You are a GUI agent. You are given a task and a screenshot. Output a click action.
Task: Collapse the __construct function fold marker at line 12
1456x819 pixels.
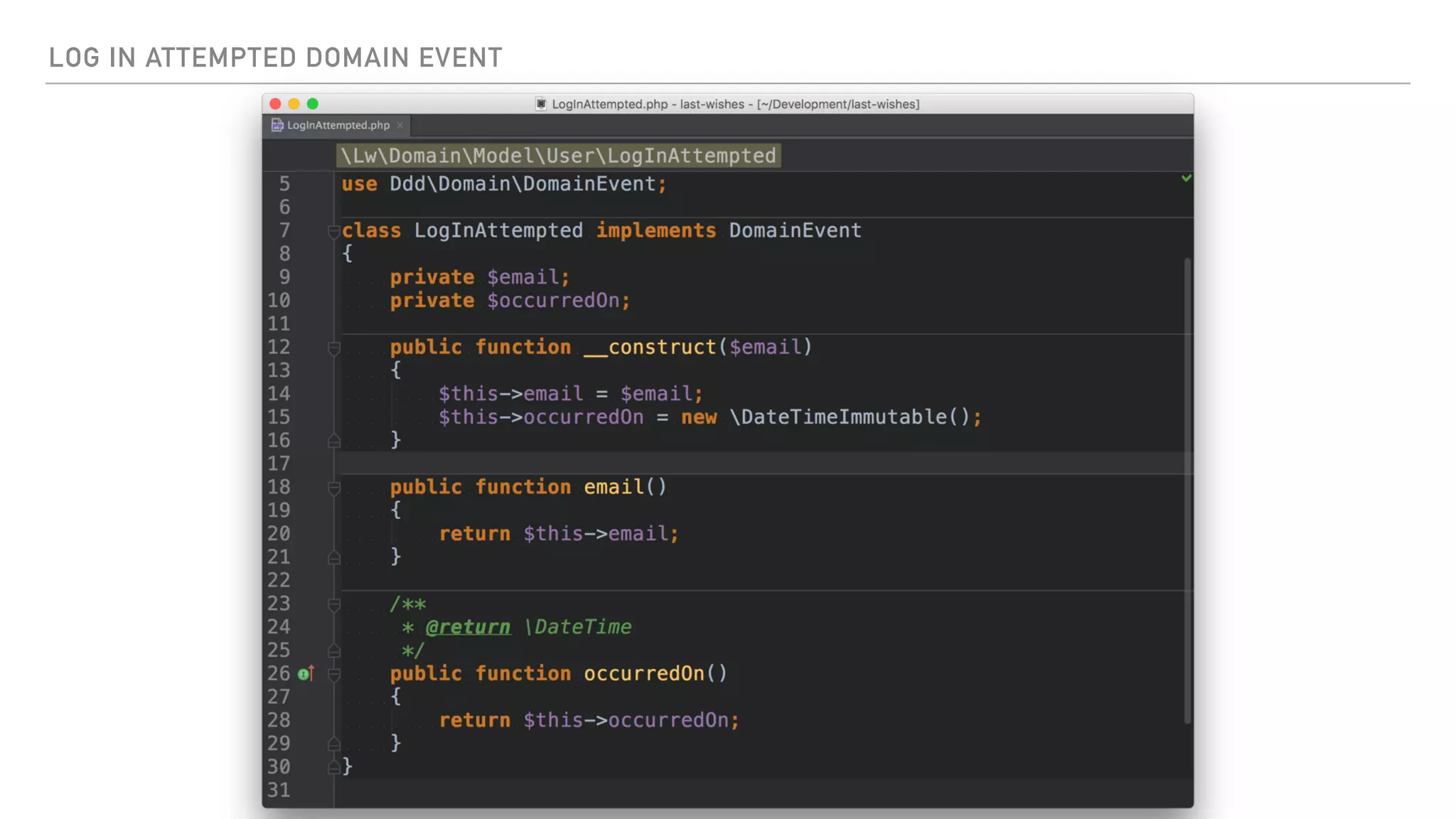333,348
